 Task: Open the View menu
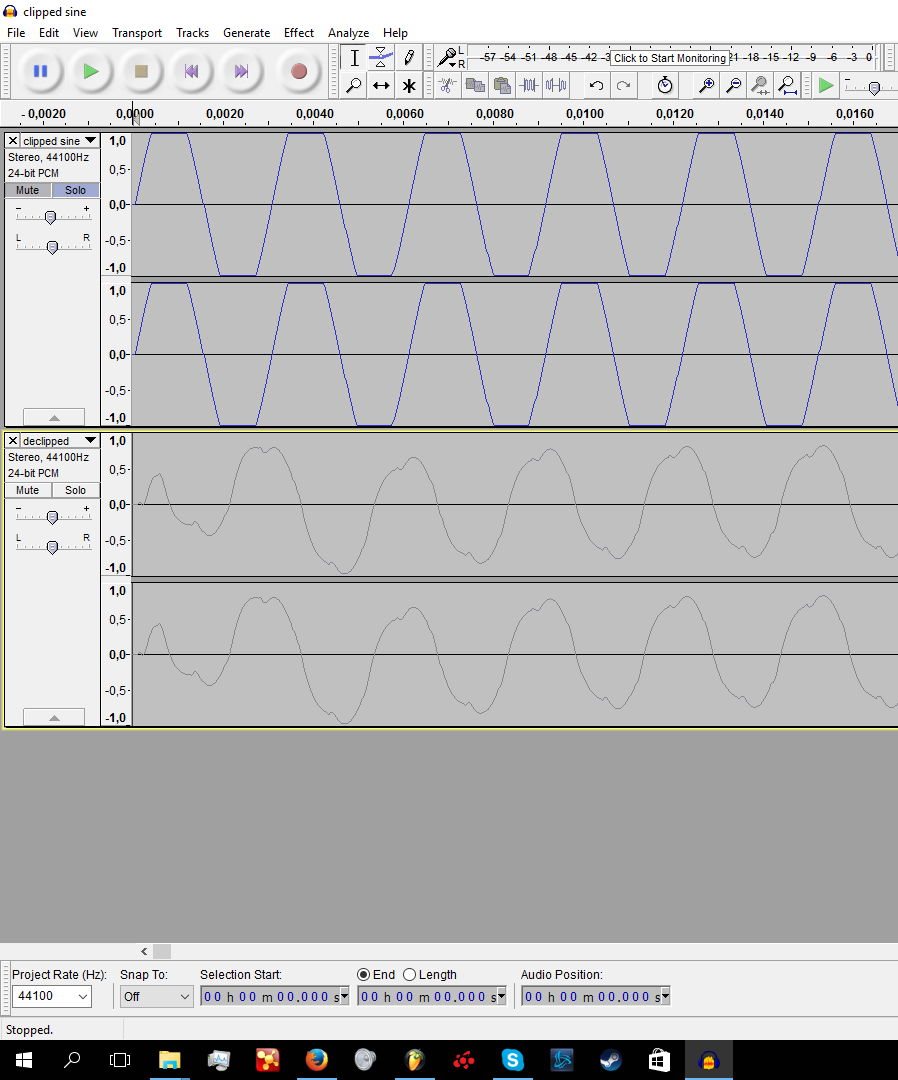click(x=85, y=32)
